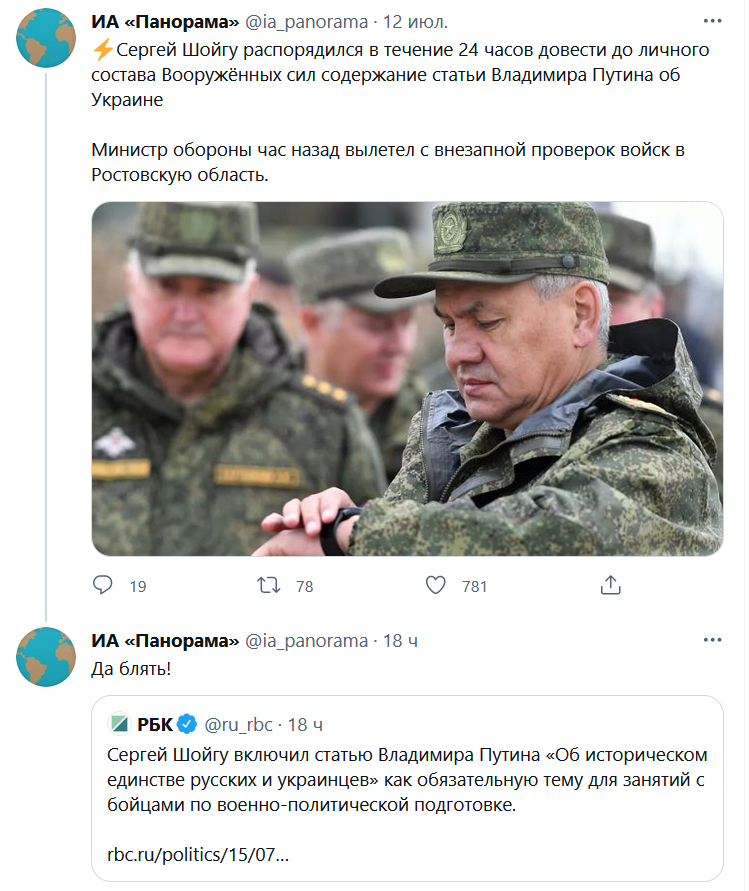
Task: Click the РБК logo in the quoted tweet
Action: point(118,723)
